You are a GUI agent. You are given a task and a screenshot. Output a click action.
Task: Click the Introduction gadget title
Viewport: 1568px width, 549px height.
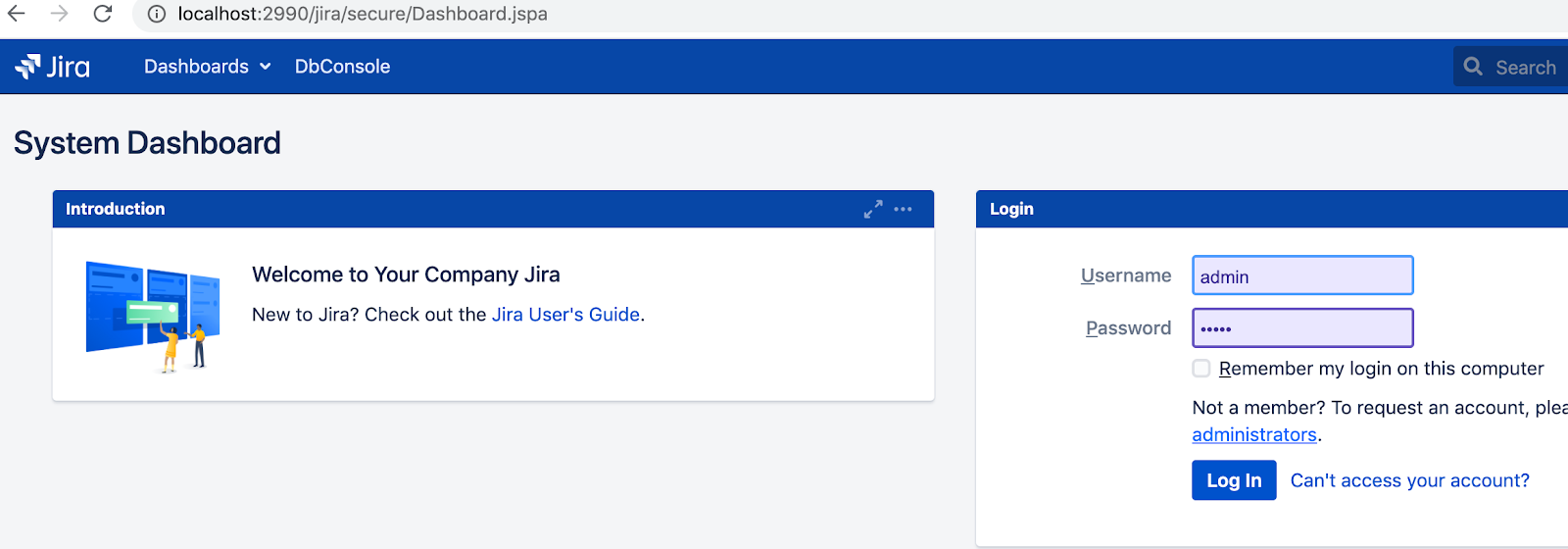(116, 209)
